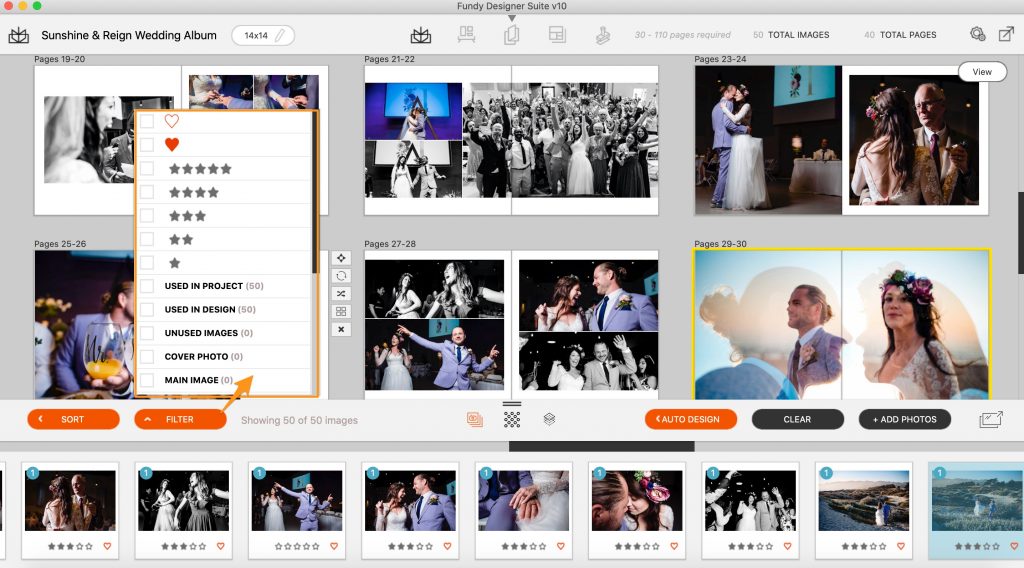Select the flower crown kiss filmstrip thumbnail
1024x568 pixels.
(637, 500)
